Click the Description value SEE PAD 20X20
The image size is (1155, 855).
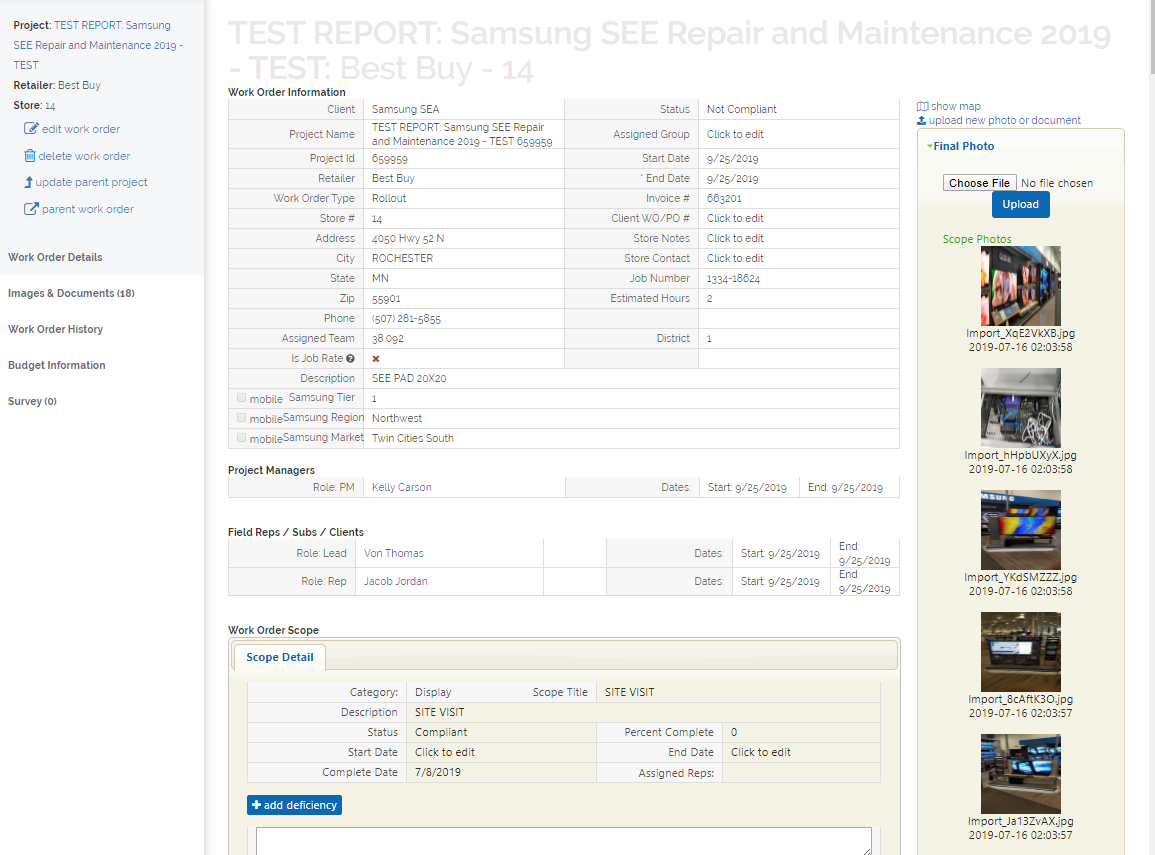[409, 378]
